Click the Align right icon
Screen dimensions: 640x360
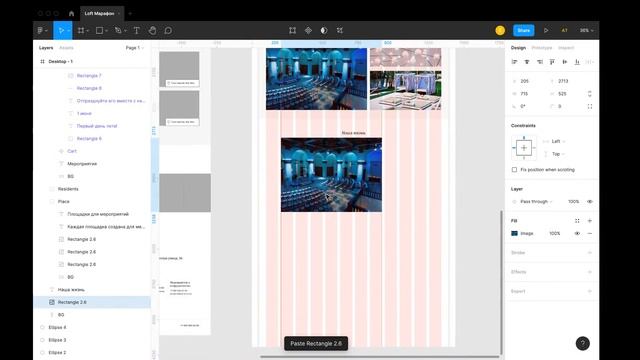pos(540,62)
